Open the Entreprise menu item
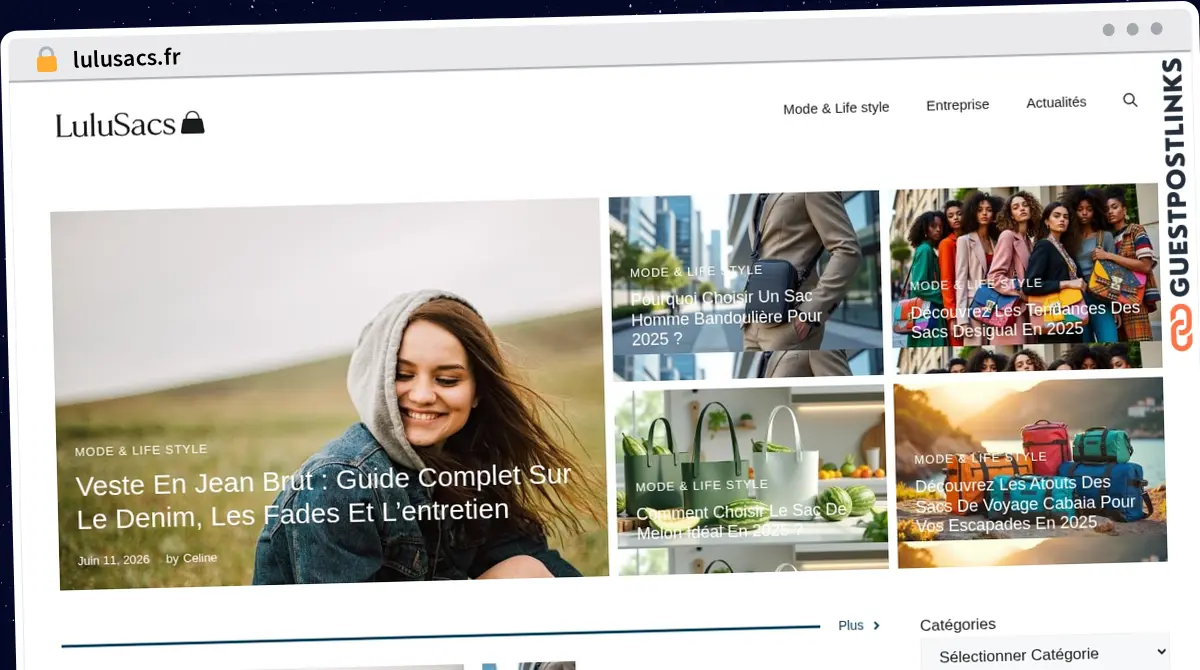This screenshot has width=1200, height=670. pos(957,104)
